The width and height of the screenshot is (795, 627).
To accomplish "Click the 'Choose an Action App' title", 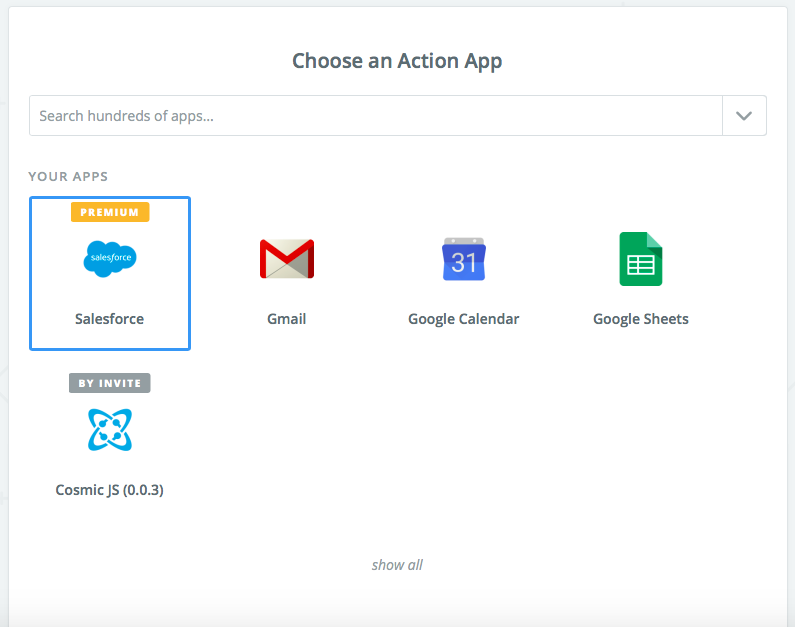I will click(397, 61).
